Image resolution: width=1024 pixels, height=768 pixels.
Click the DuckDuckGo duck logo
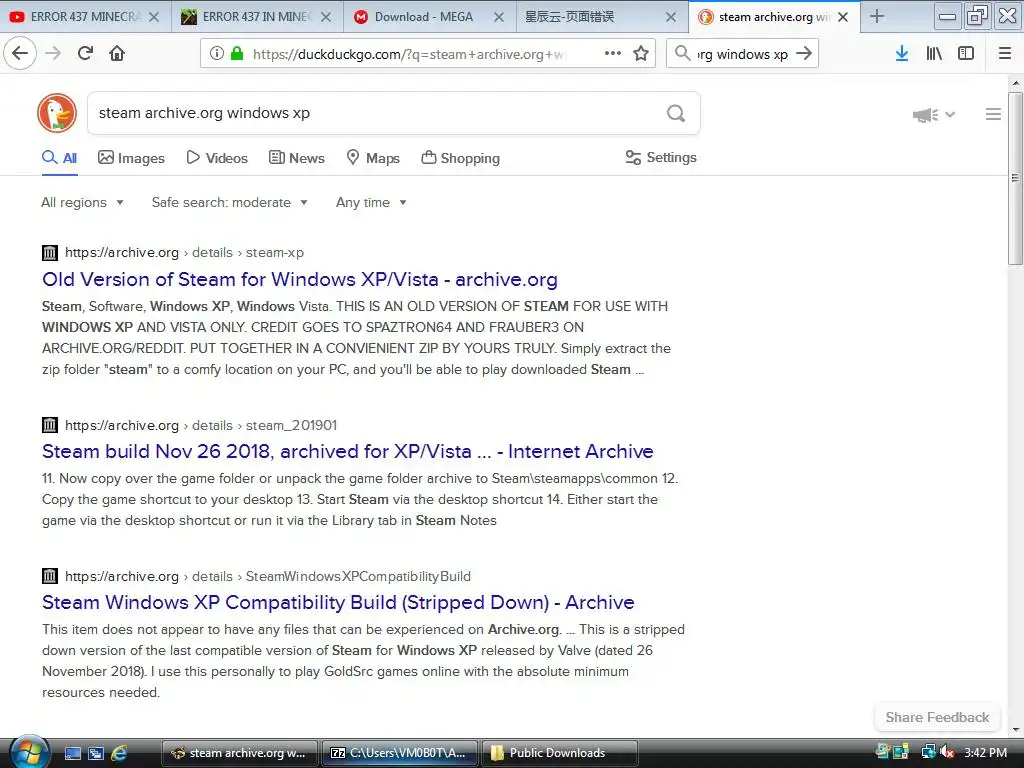[x=57, y=113]
